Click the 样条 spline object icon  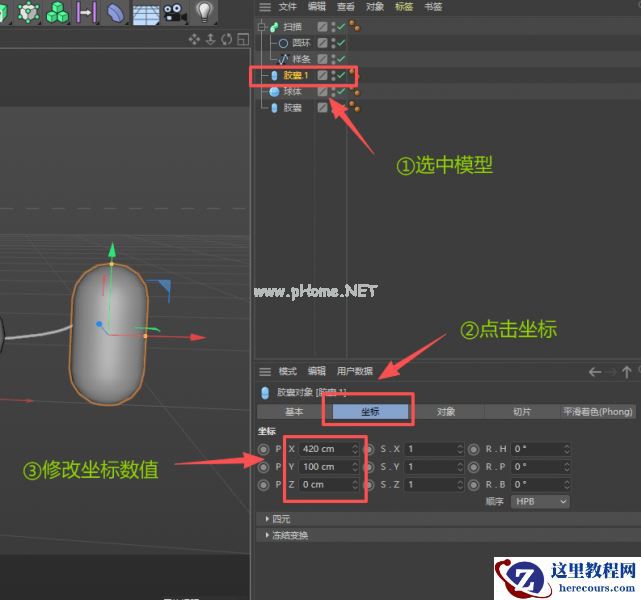(x=283, y=59)
